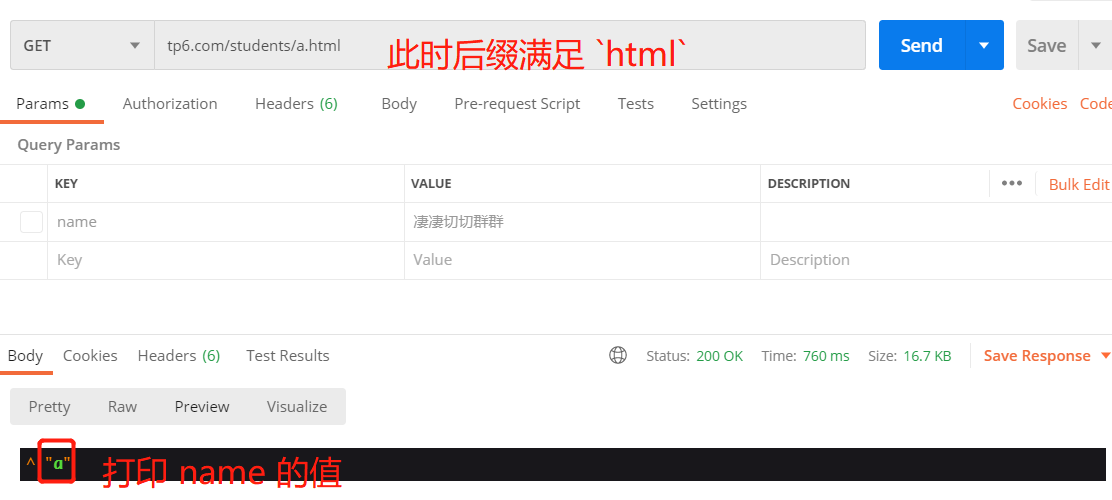Open the response Cookies tab
1112x500 pixels.
(x=90, y=355)
